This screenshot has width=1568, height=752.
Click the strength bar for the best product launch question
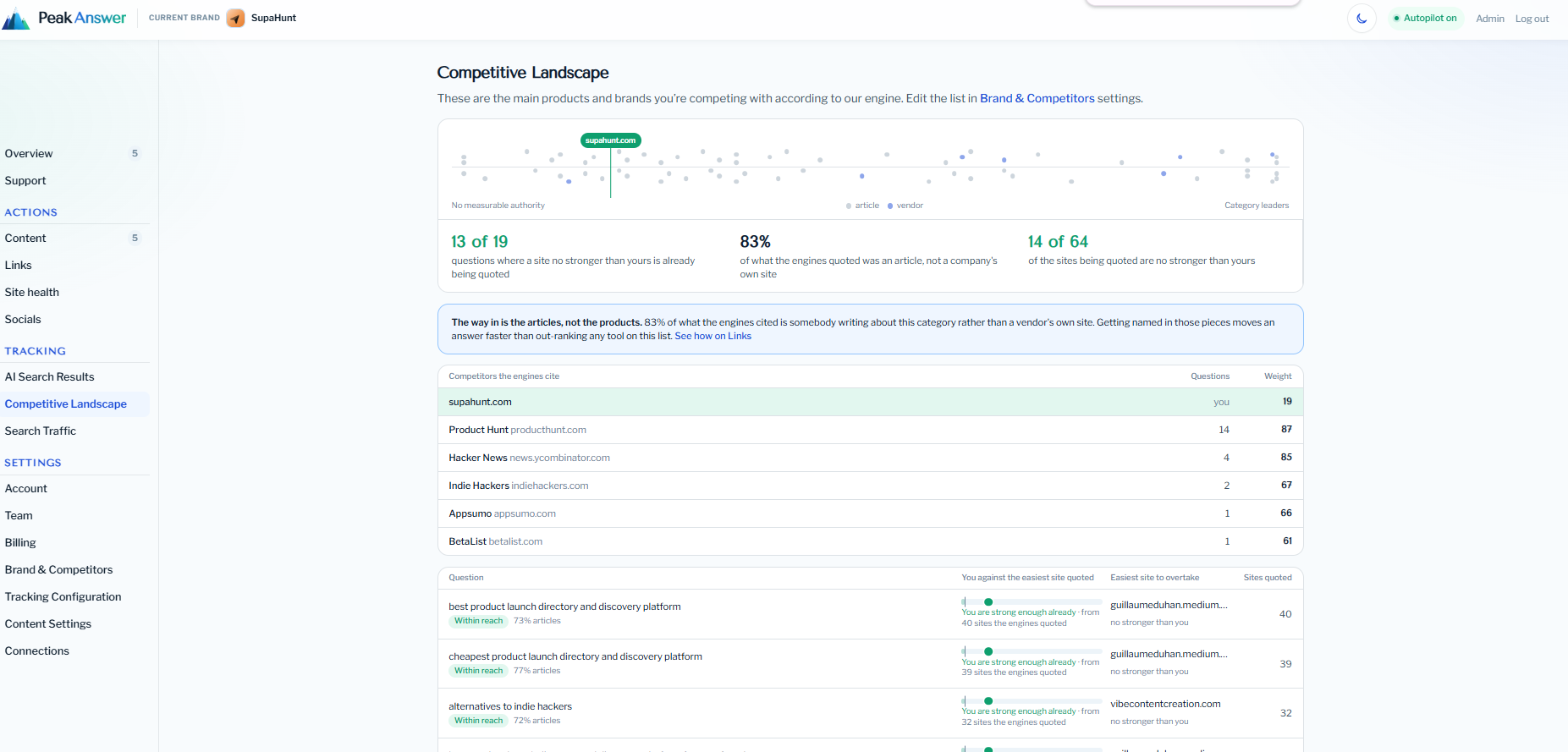click(x=1032, y=602)
